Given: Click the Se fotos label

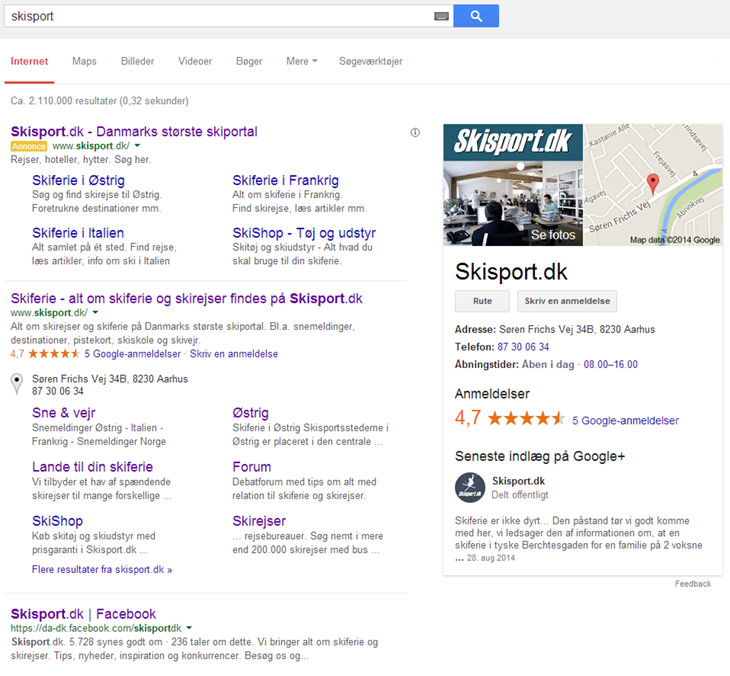Looking at the screenshot, I should [x=553, y=235].
